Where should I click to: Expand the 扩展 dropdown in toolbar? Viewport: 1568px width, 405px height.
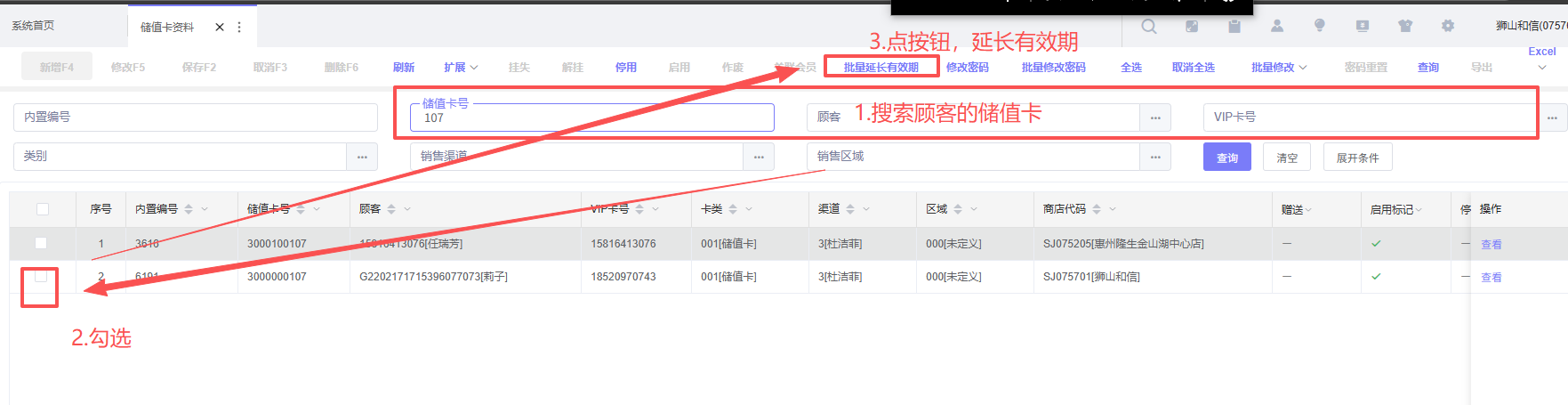tap(461, 68)
